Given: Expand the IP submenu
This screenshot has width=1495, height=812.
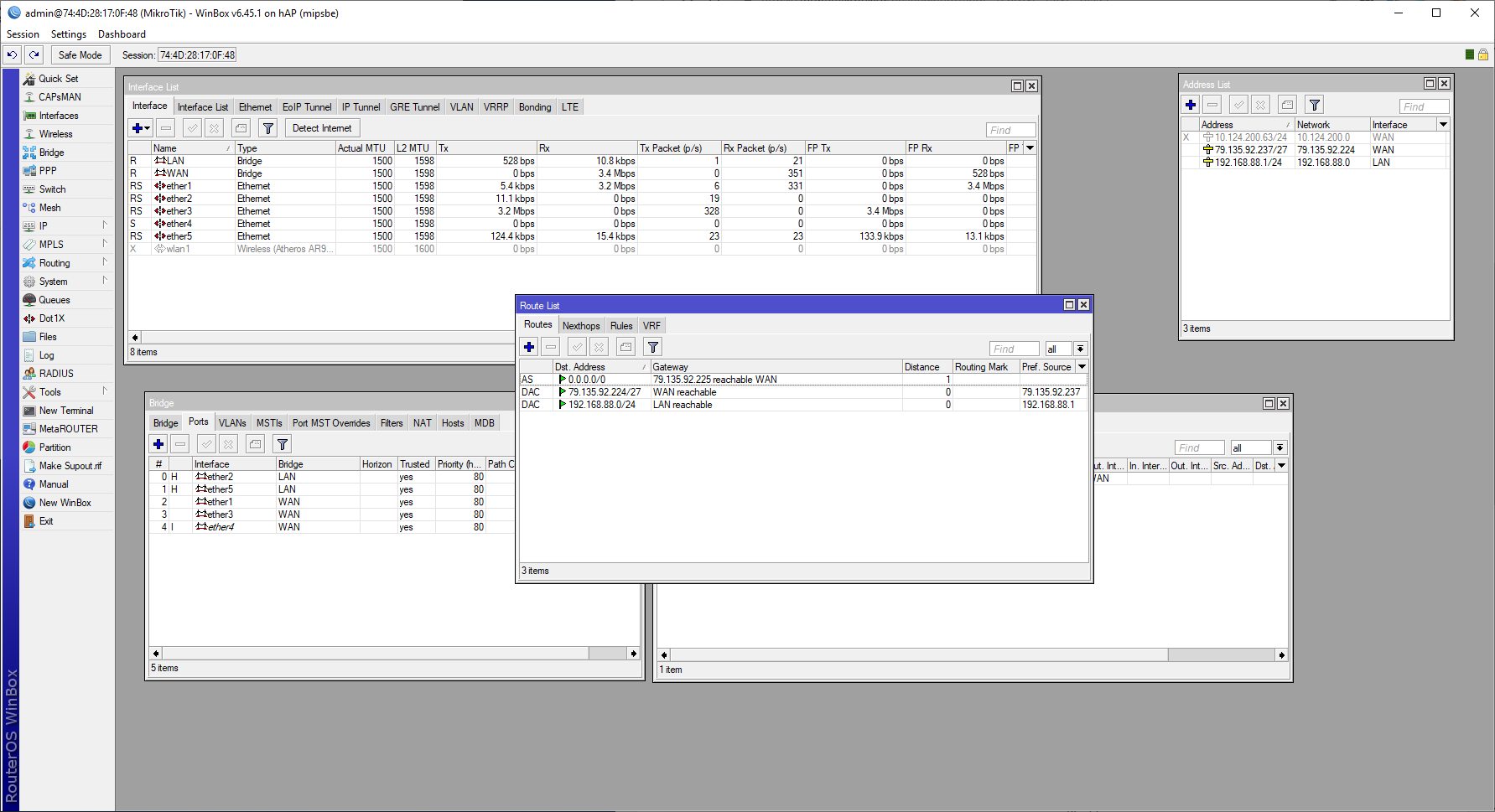Looking at the screenshot, I should point(66,226).
